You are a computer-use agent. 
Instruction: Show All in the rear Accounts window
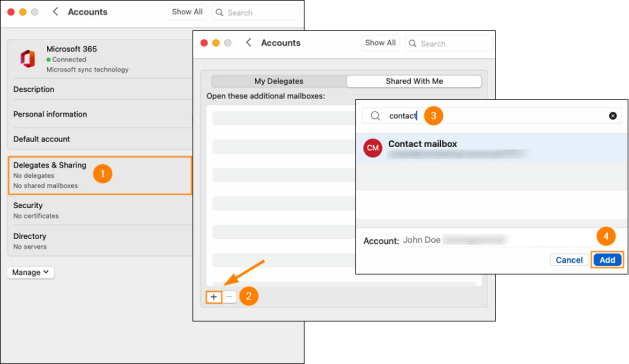pyautogui.click(x=187, y=12)
